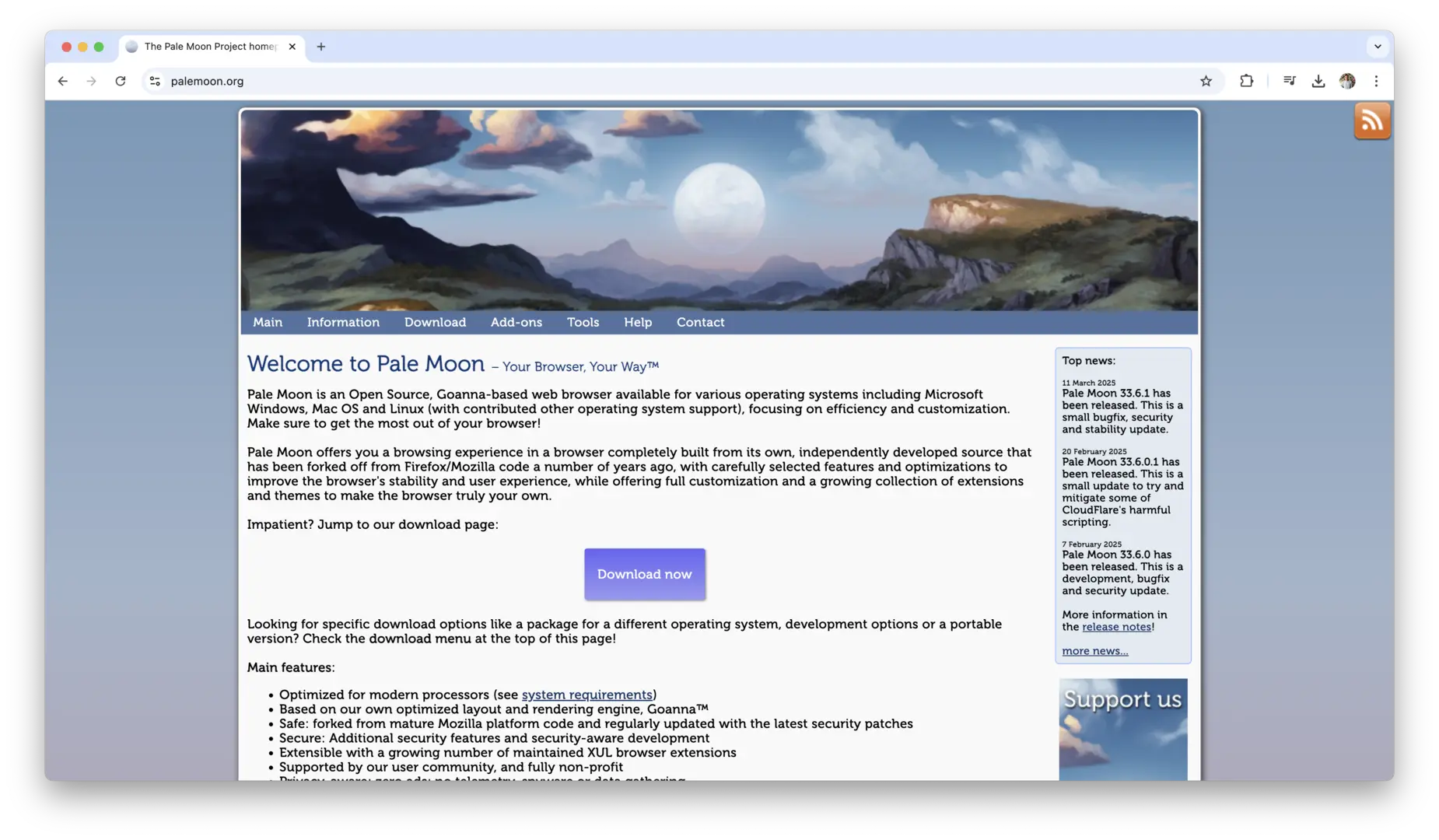
Task: Click the Download now button
Action: pyautogui.click(x=645, y=574)
